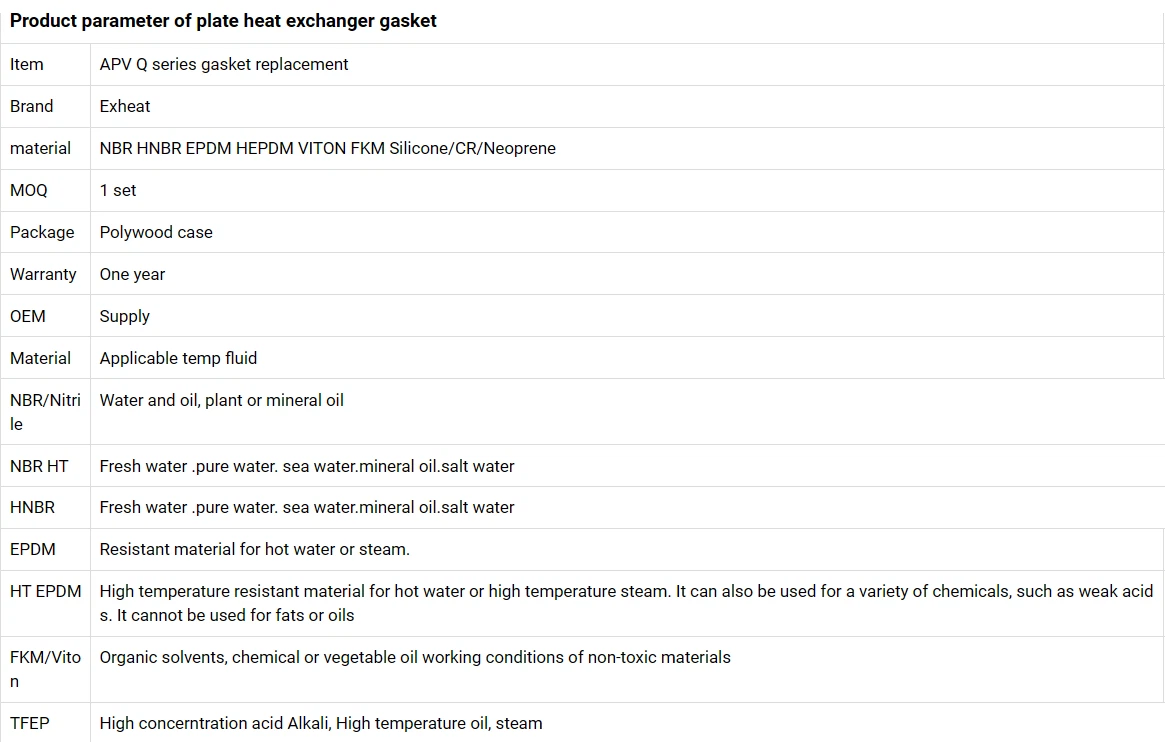Click the 'Brand' row label
The height and width of the screenshot is (742, 1165).
[32, 106]
